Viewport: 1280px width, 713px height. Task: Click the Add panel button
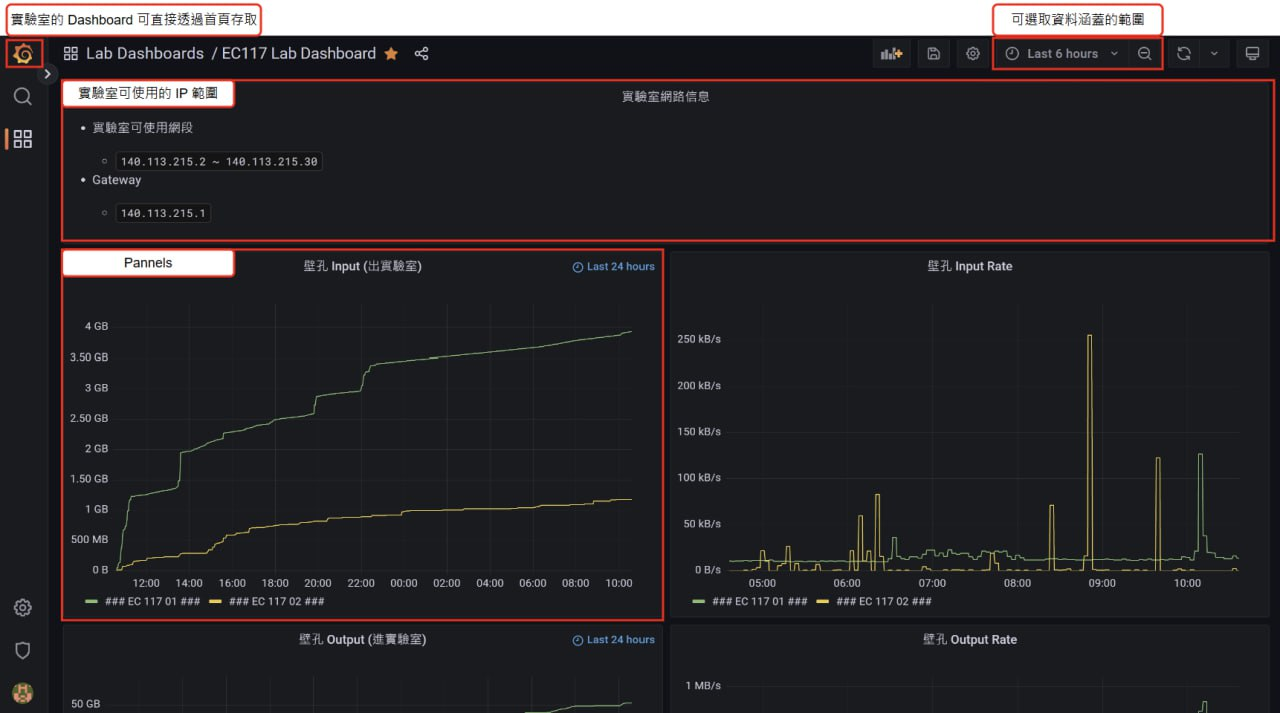pyautogui.click(x=891, y=54)
